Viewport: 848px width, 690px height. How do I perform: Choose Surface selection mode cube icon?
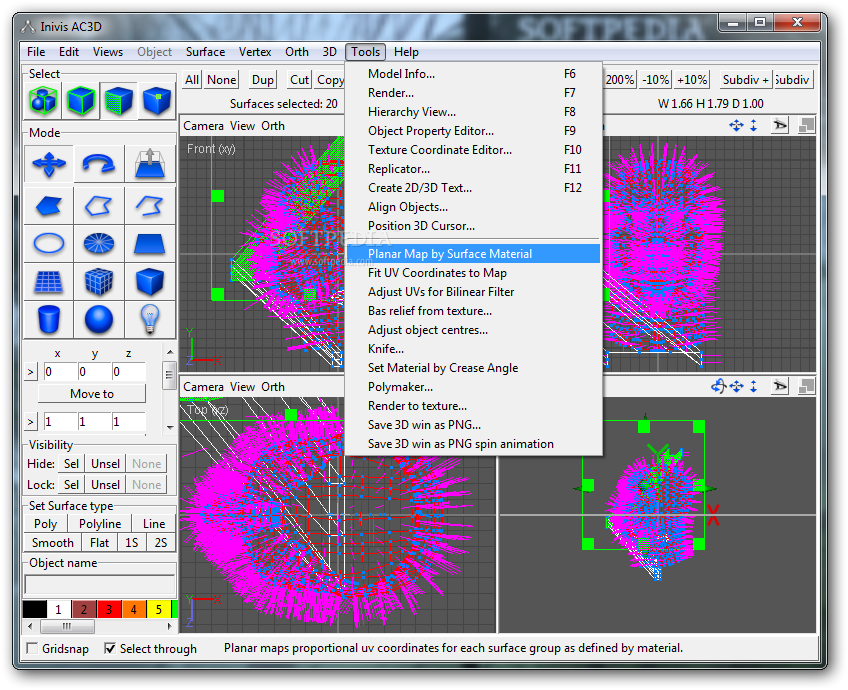(118, 101)
